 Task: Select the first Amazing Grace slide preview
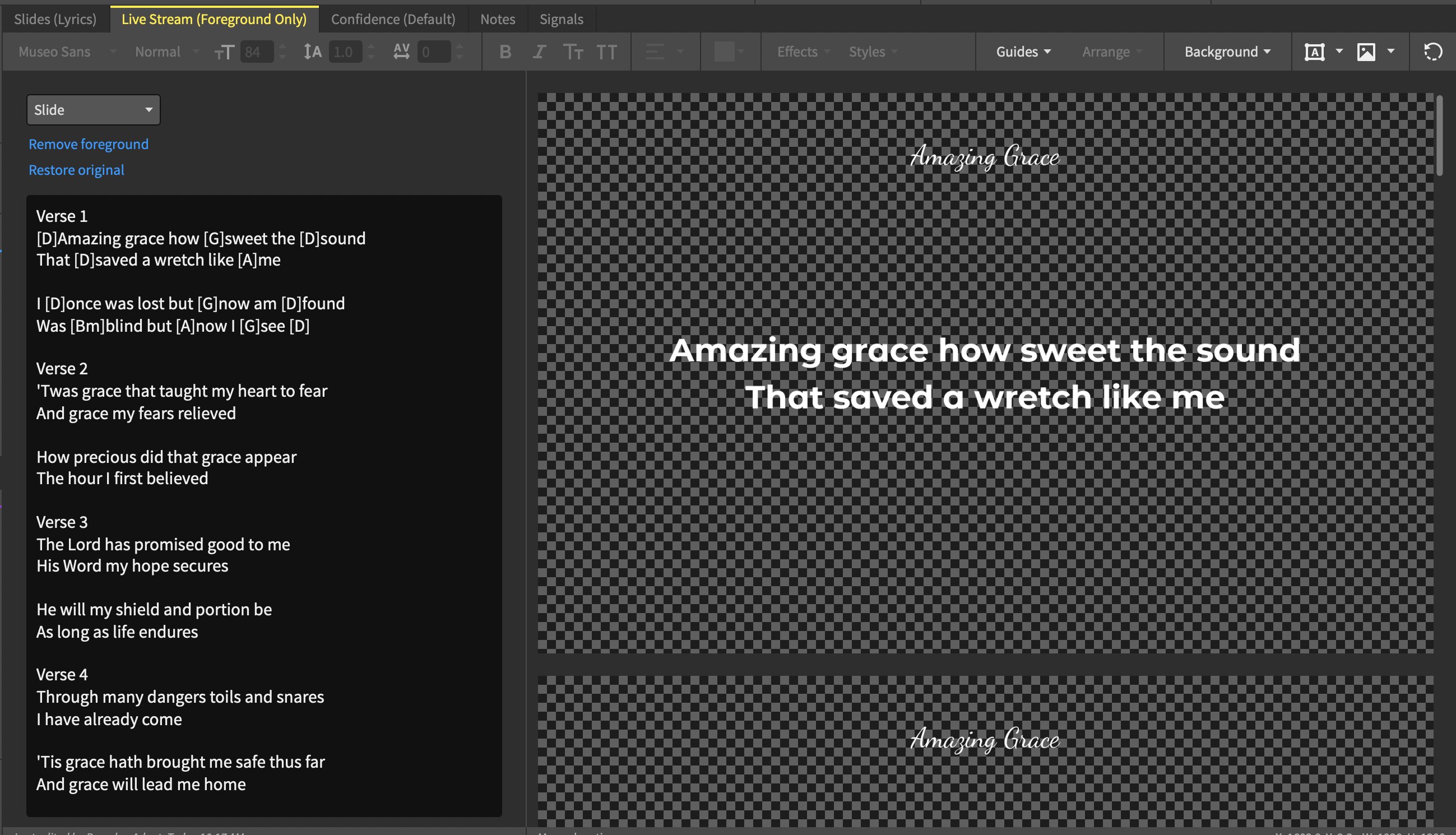tap(985, 373)
